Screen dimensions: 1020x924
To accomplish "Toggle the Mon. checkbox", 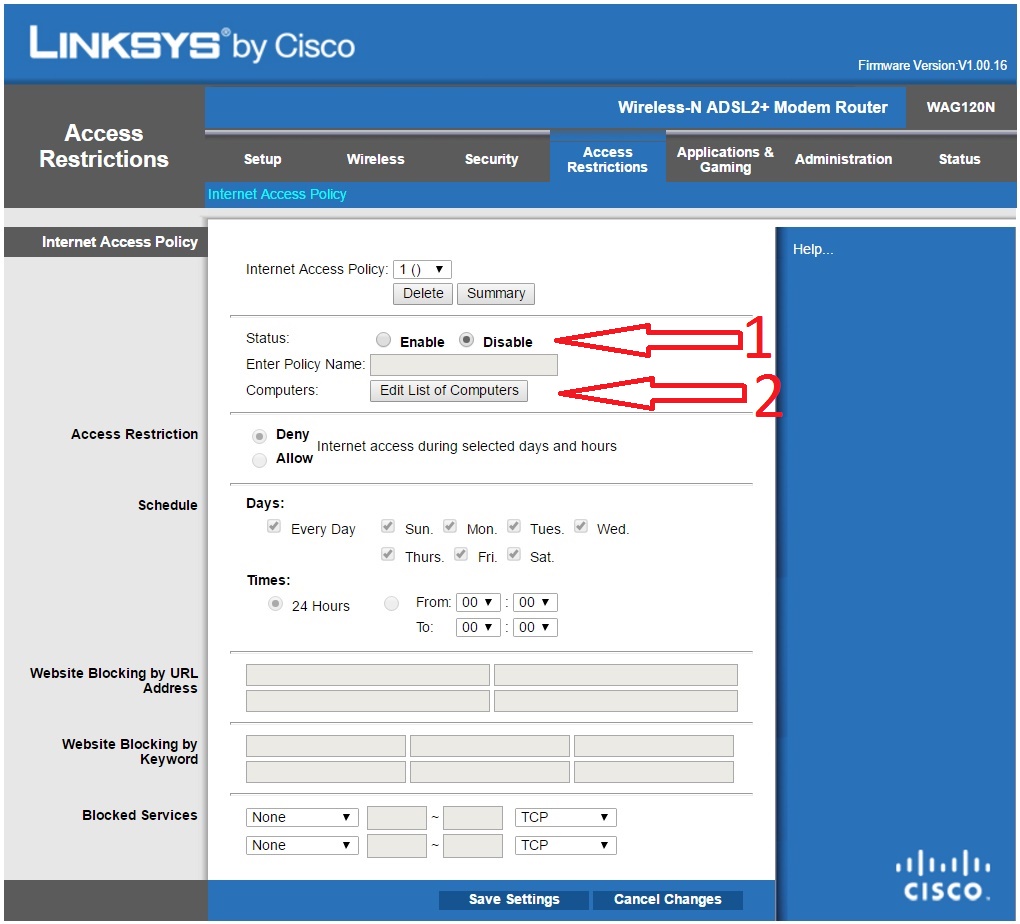I will pos(450,526).
